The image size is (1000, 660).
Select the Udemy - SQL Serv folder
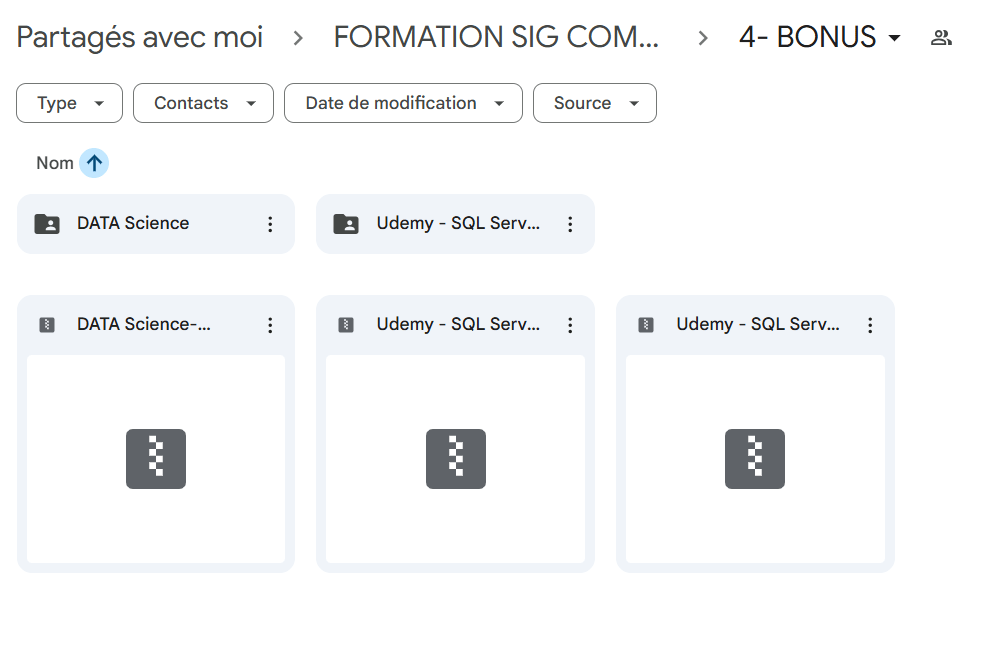457,224
